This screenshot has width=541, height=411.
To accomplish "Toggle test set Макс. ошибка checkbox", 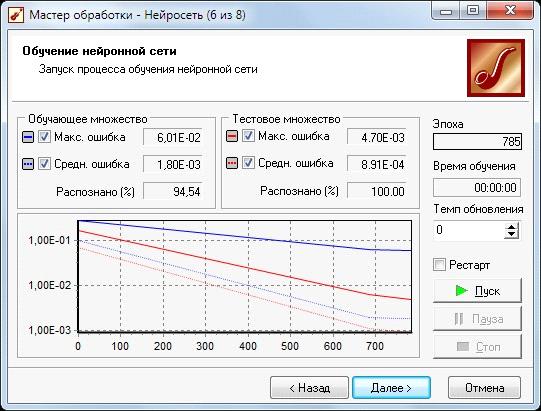I will [x=248, y=136].
